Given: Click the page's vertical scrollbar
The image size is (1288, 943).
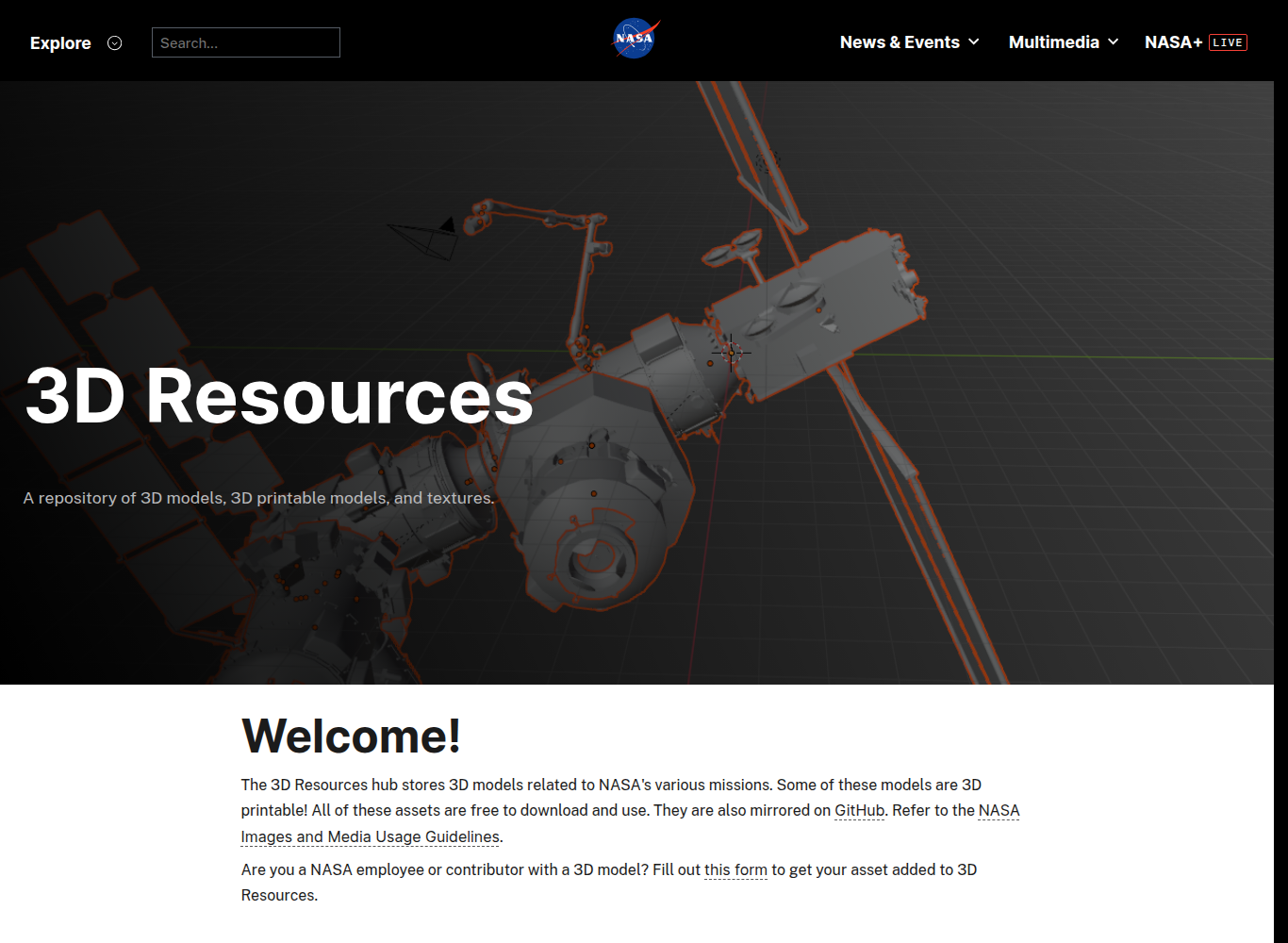Looking at the screenshot, I should point(1280,512).
